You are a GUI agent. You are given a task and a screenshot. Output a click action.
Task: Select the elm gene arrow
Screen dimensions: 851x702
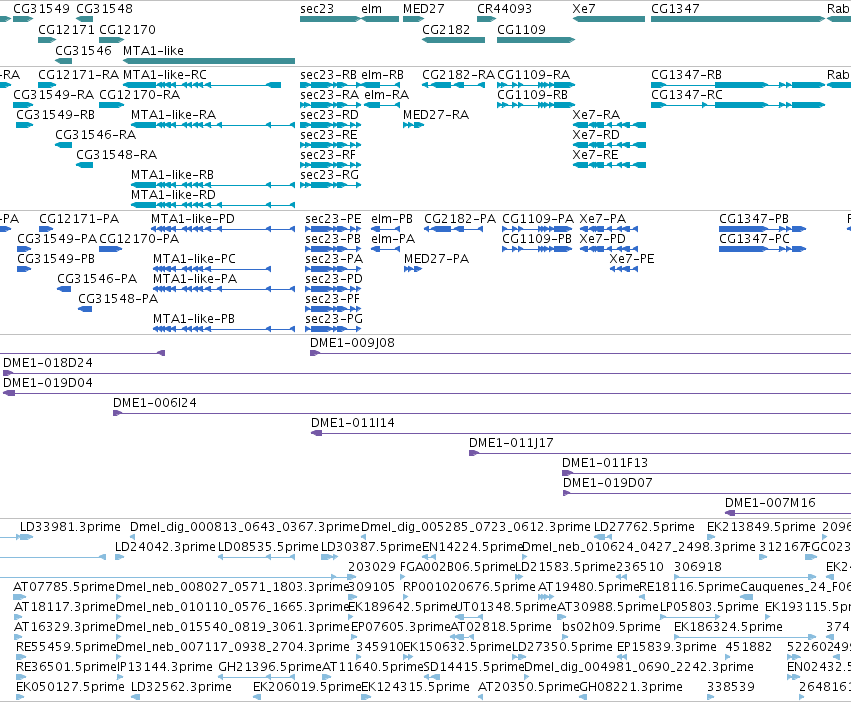380,19
